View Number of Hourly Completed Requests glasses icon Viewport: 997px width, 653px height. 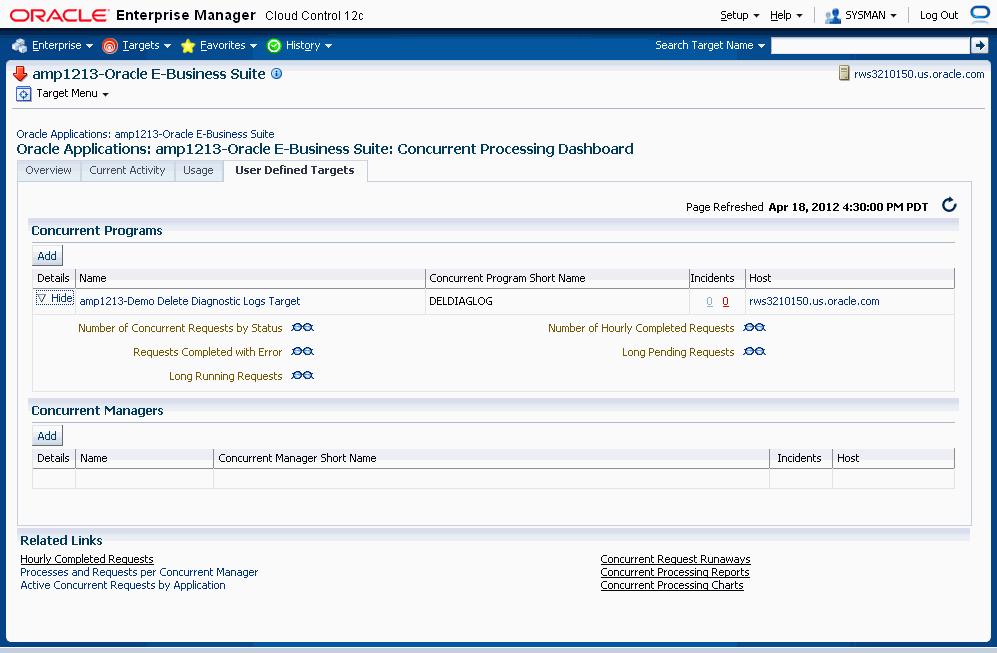click(x=755, y=327)
